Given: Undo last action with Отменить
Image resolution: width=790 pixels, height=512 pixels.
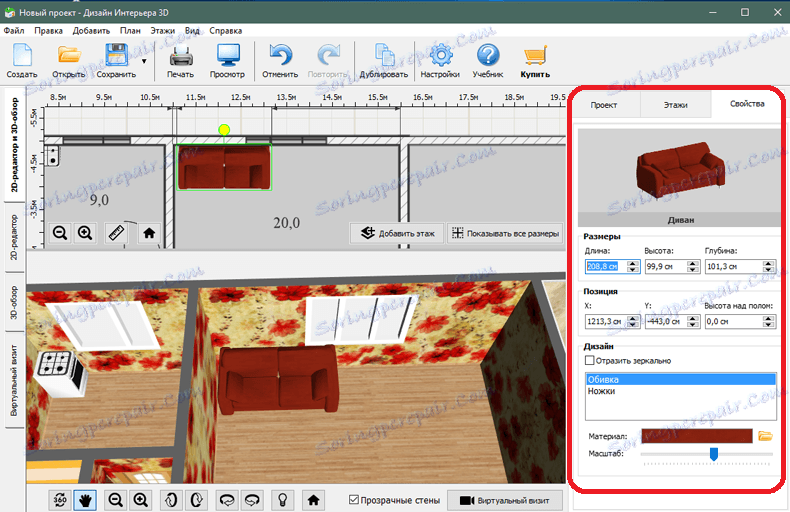Looking at the screenshot, I should [280, 60].
